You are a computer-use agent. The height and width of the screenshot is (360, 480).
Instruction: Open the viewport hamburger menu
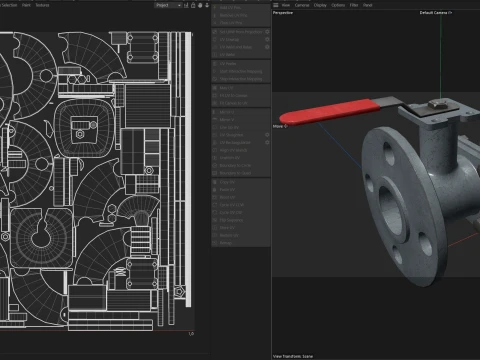276,5
